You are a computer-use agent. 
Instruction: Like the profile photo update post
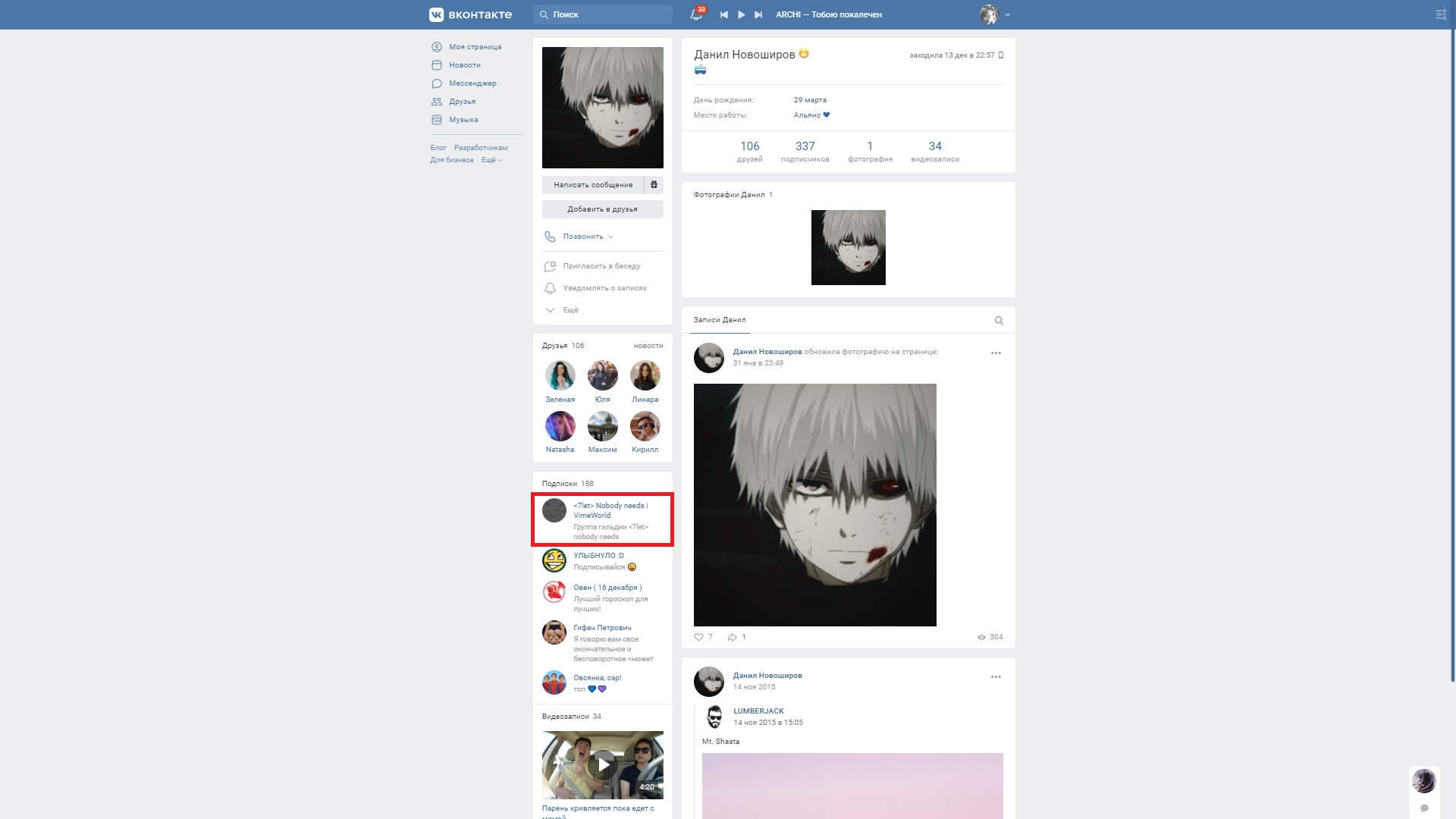pos(699,637)
